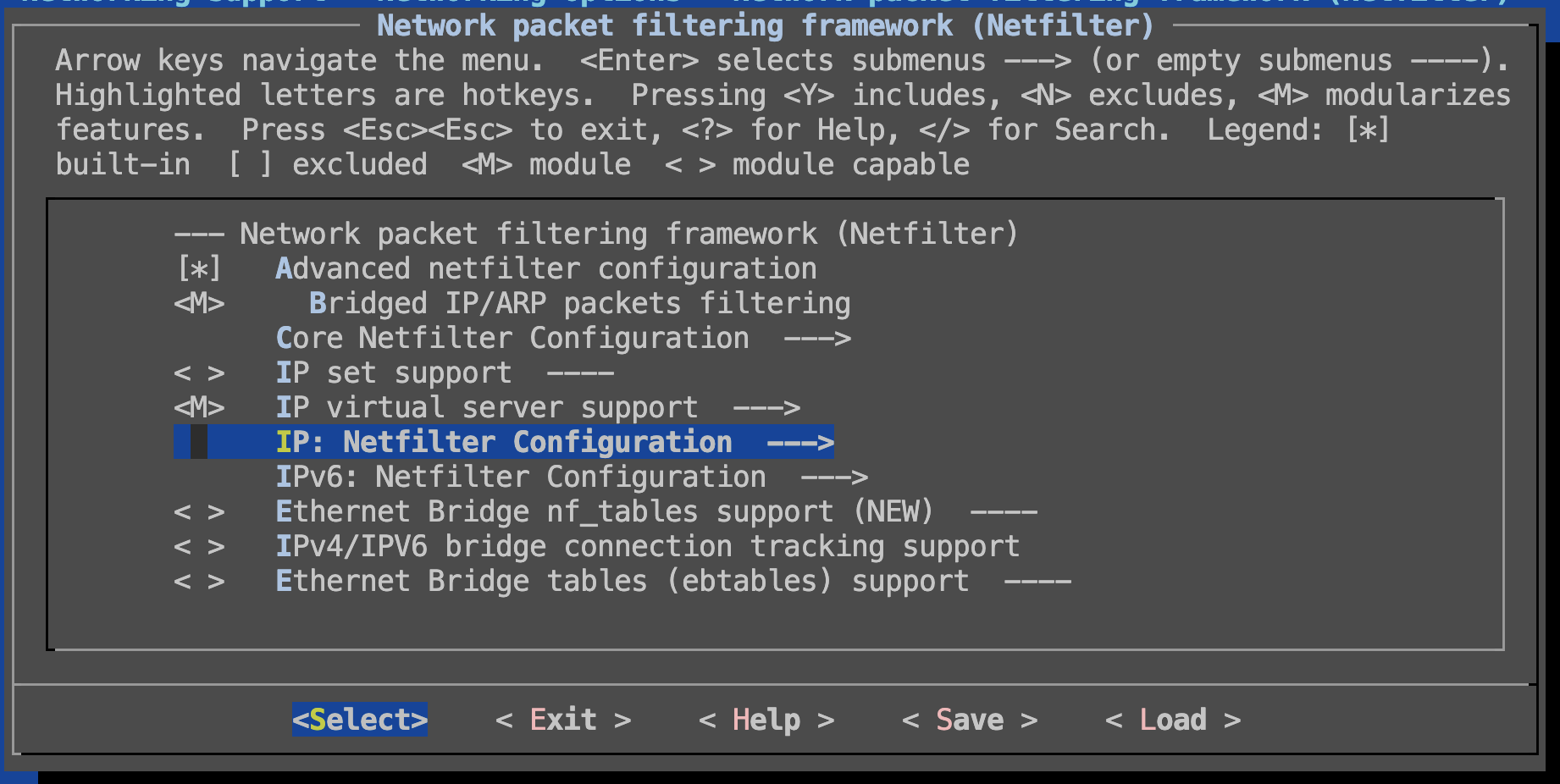
Task: Toggle Ethernet Bridge tables (ebtables) box
Action: pyautogui.click(x=199, y=582)
